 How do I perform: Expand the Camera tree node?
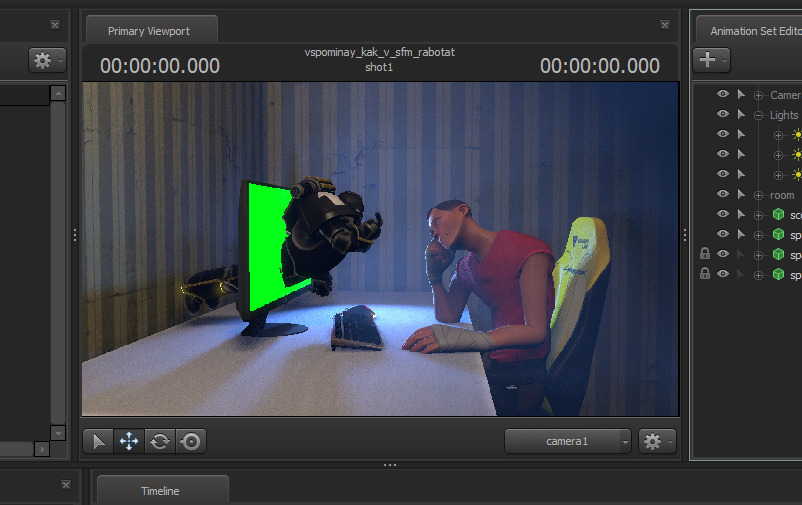tap(759, 95)
